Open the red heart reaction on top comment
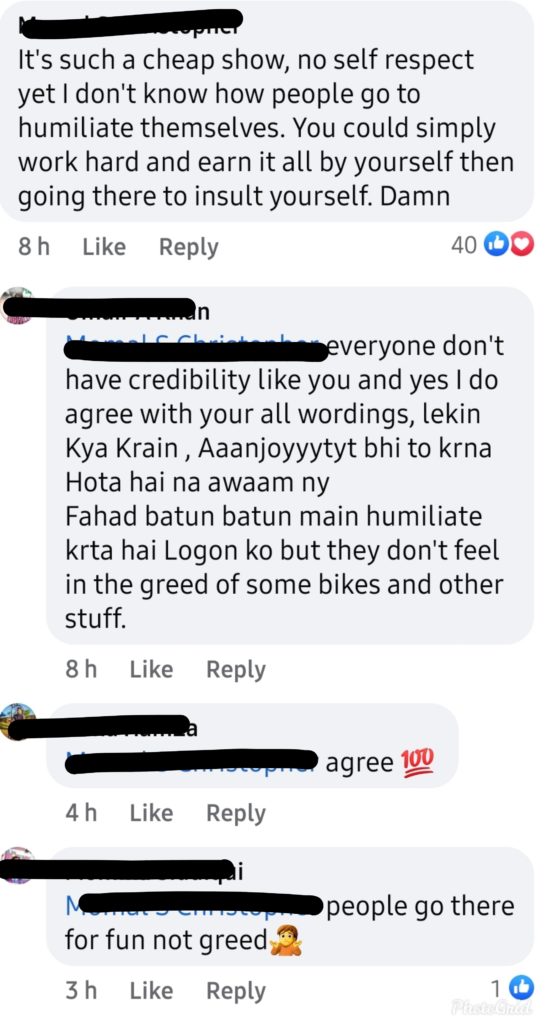553x1024 pixels. (522, 246)
